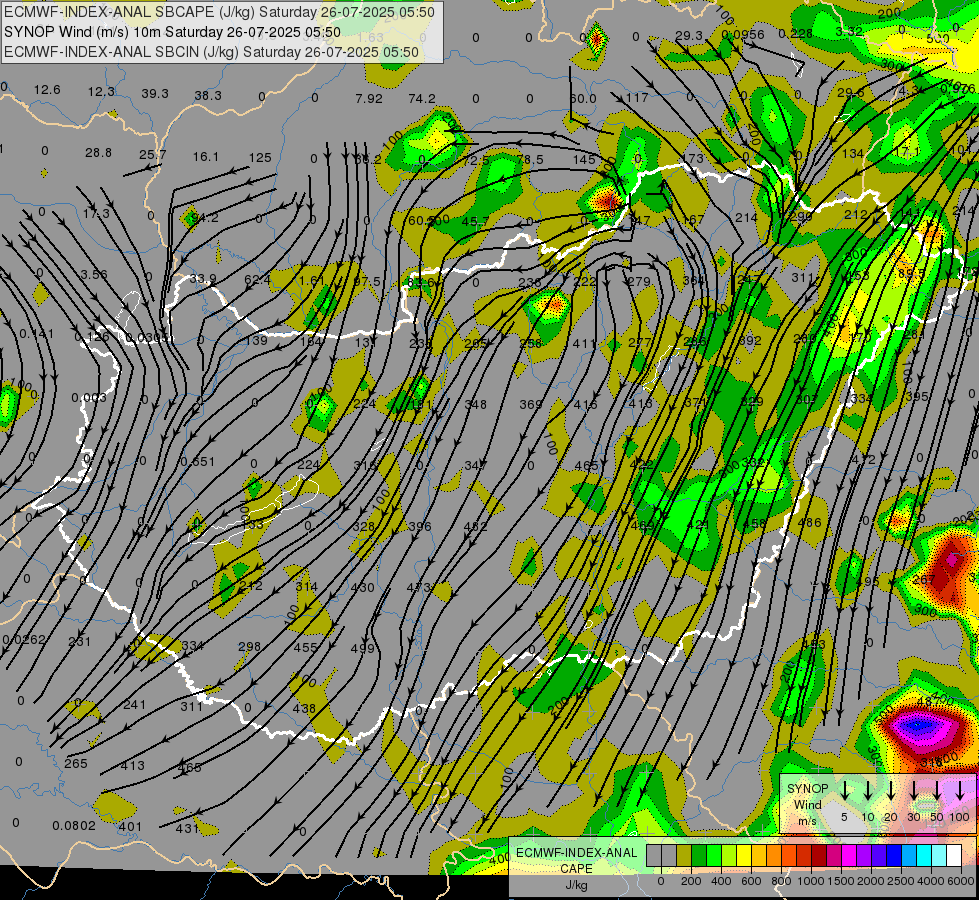The height and width of the screenshot is (900, 979).
Task: Click the purple CAPE maximum in the southeast
Action: (x=918, y=726)
